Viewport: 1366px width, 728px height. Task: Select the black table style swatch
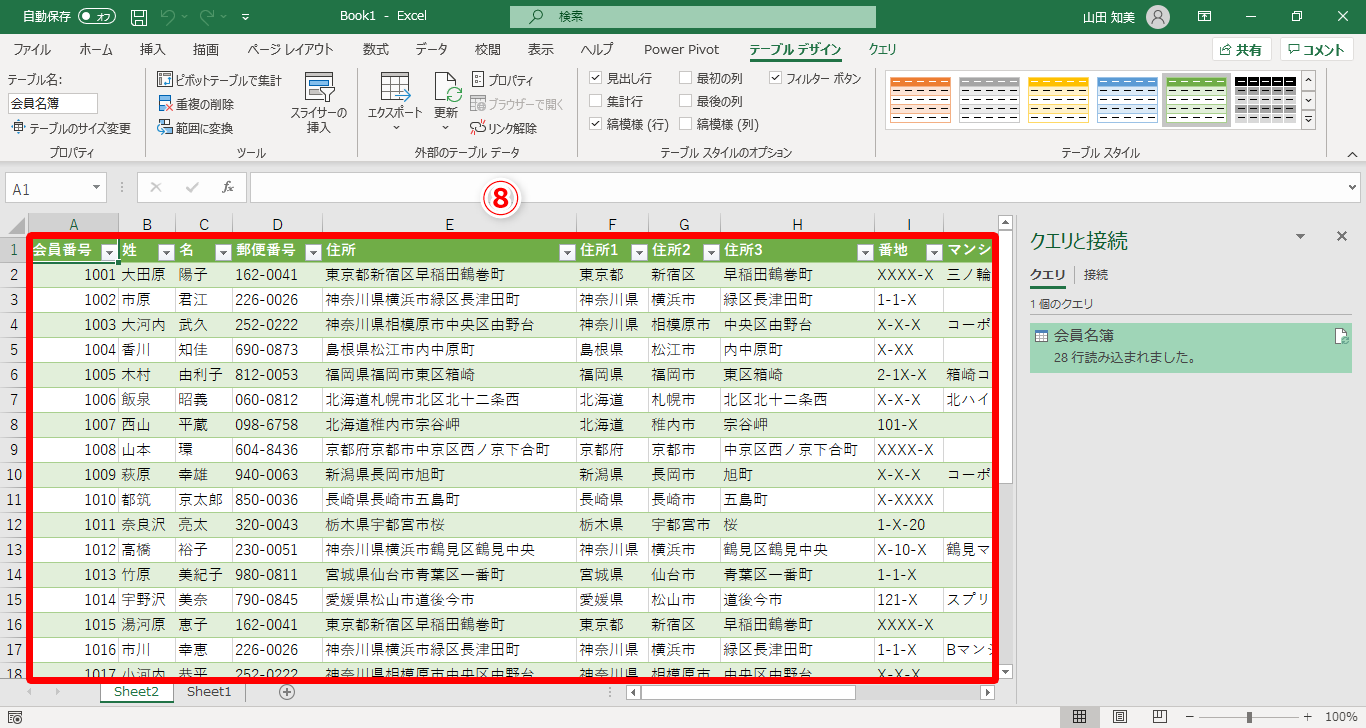click(x=1265, y=100)
